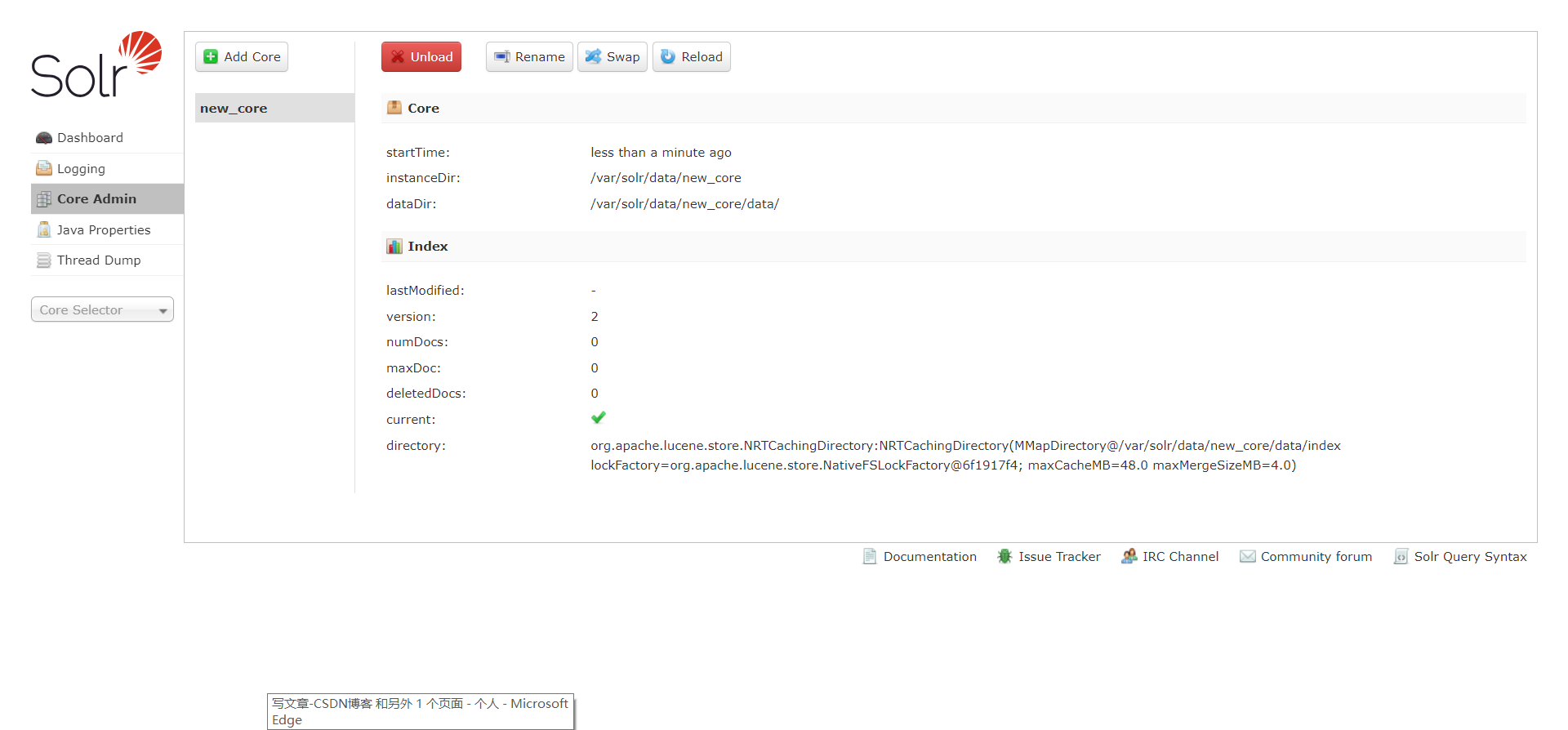Click the Rename textbox icon
This screenshot has height=730, width=1568.
point(502,56)
